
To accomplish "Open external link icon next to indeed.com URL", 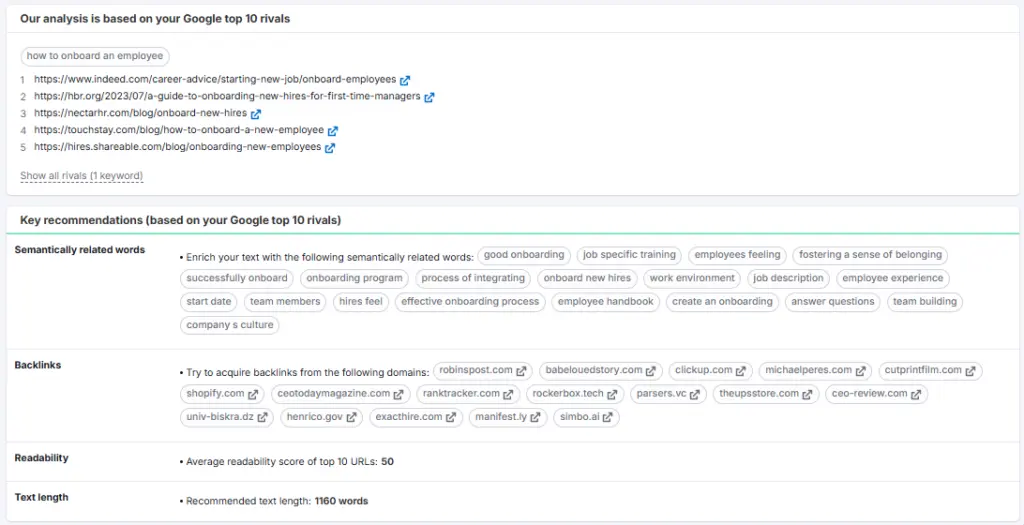I will pyautogui.click(x=405, y=80).
